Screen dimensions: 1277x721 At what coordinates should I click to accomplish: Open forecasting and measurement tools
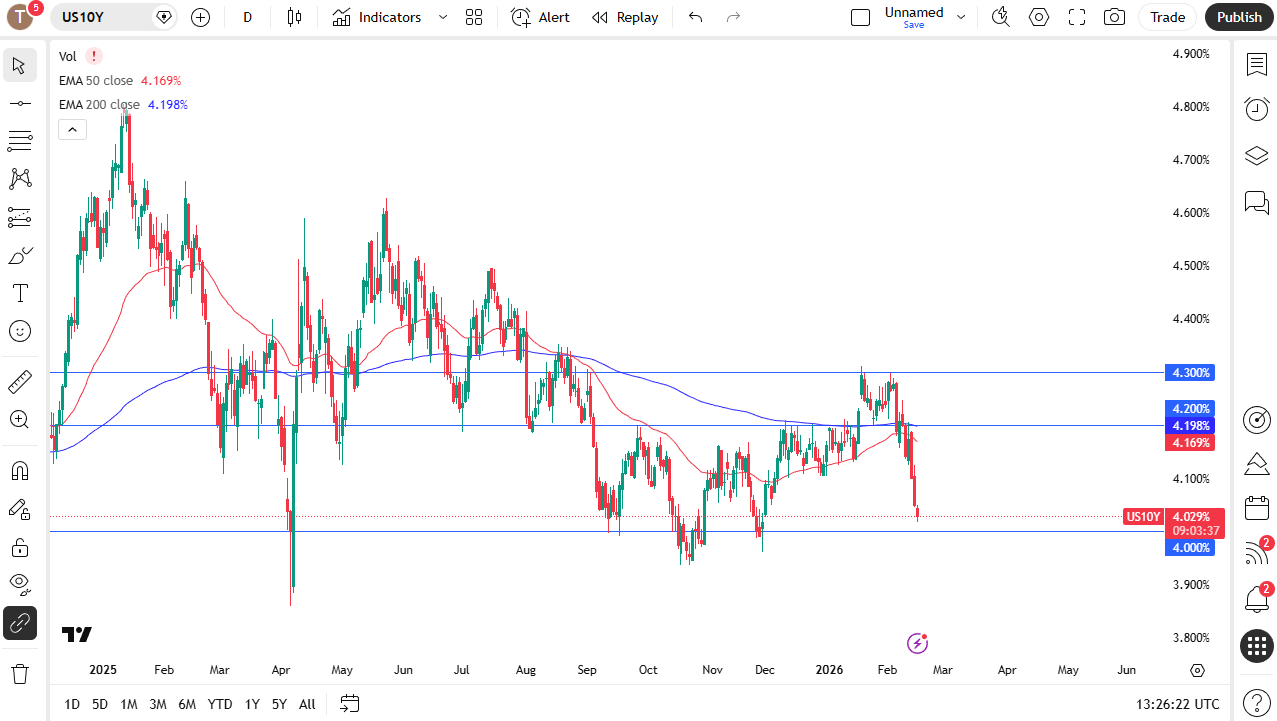coord(20,217)
